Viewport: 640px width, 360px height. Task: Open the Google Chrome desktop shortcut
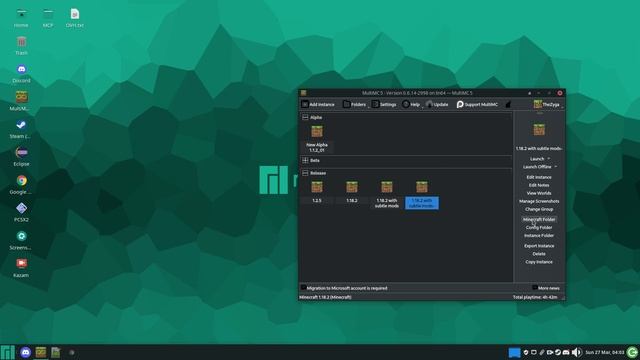[21, 184]
